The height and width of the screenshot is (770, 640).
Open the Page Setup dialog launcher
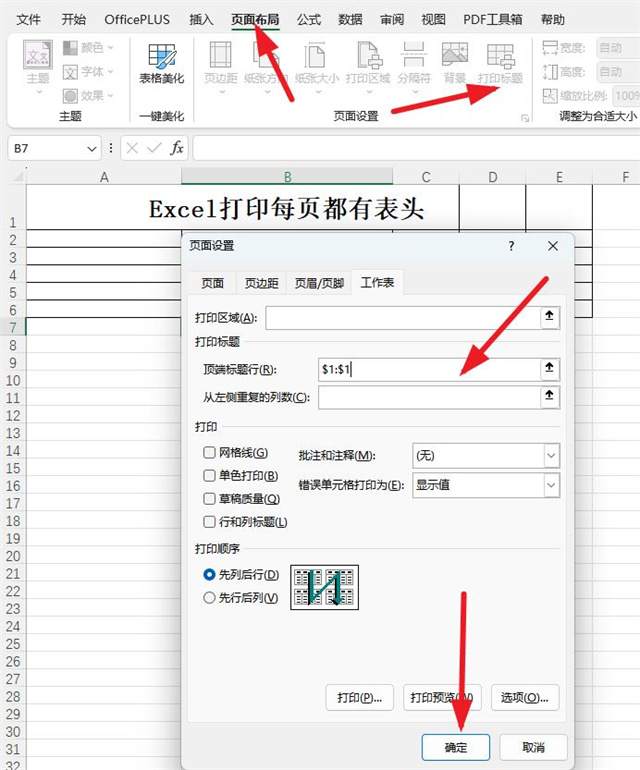tap(525, 118)
